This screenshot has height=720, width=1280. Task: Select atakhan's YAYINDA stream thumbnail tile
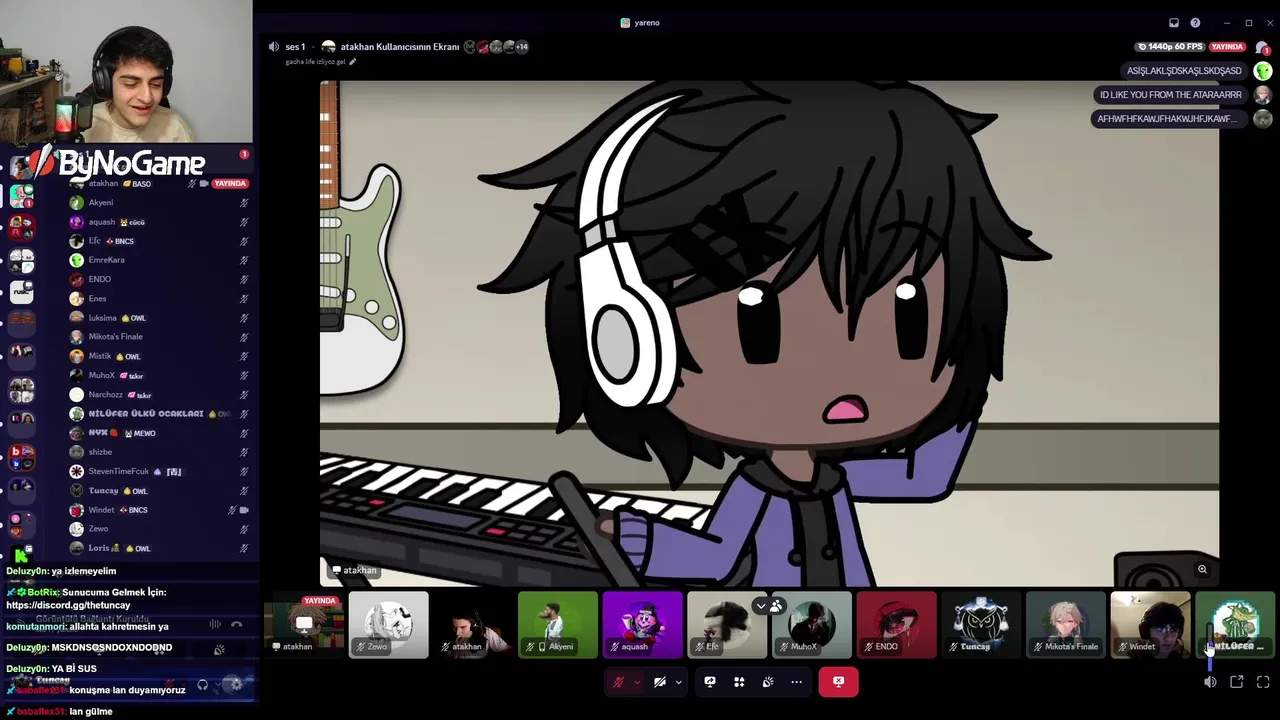click(304, 625)
